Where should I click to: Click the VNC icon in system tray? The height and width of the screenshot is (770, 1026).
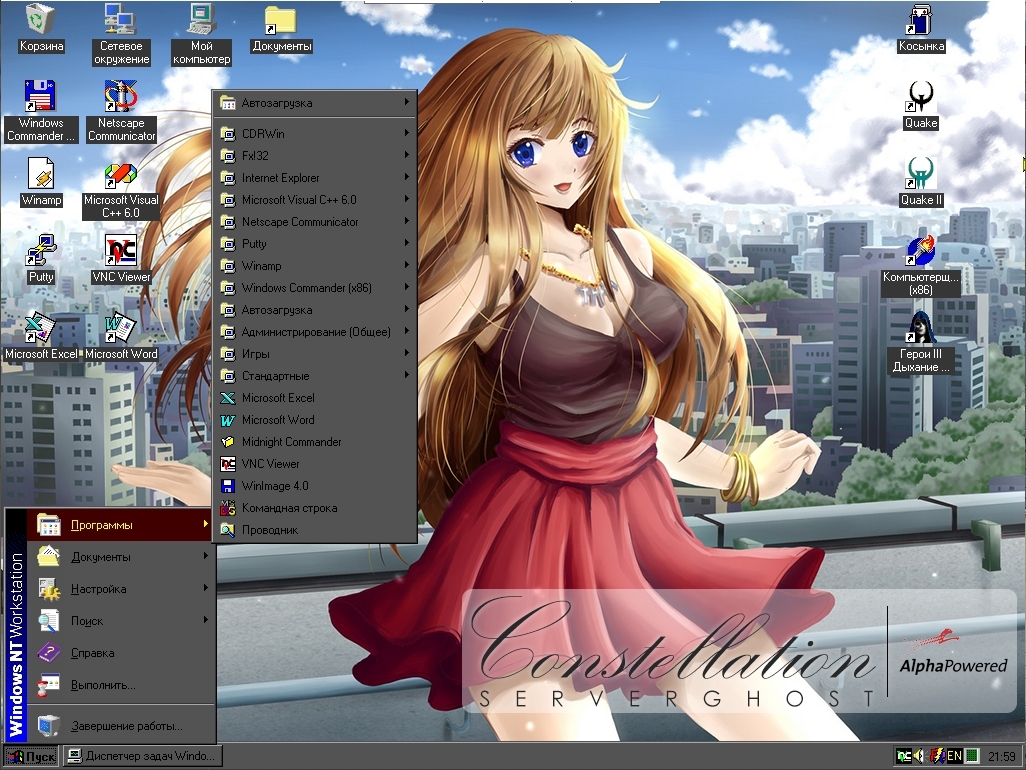pos(904,756)
